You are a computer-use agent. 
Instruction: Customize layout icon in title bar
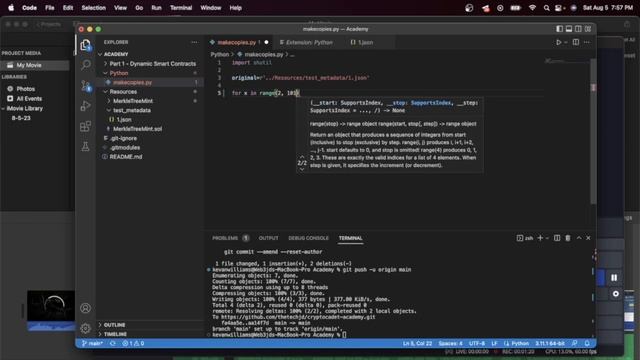588,29
